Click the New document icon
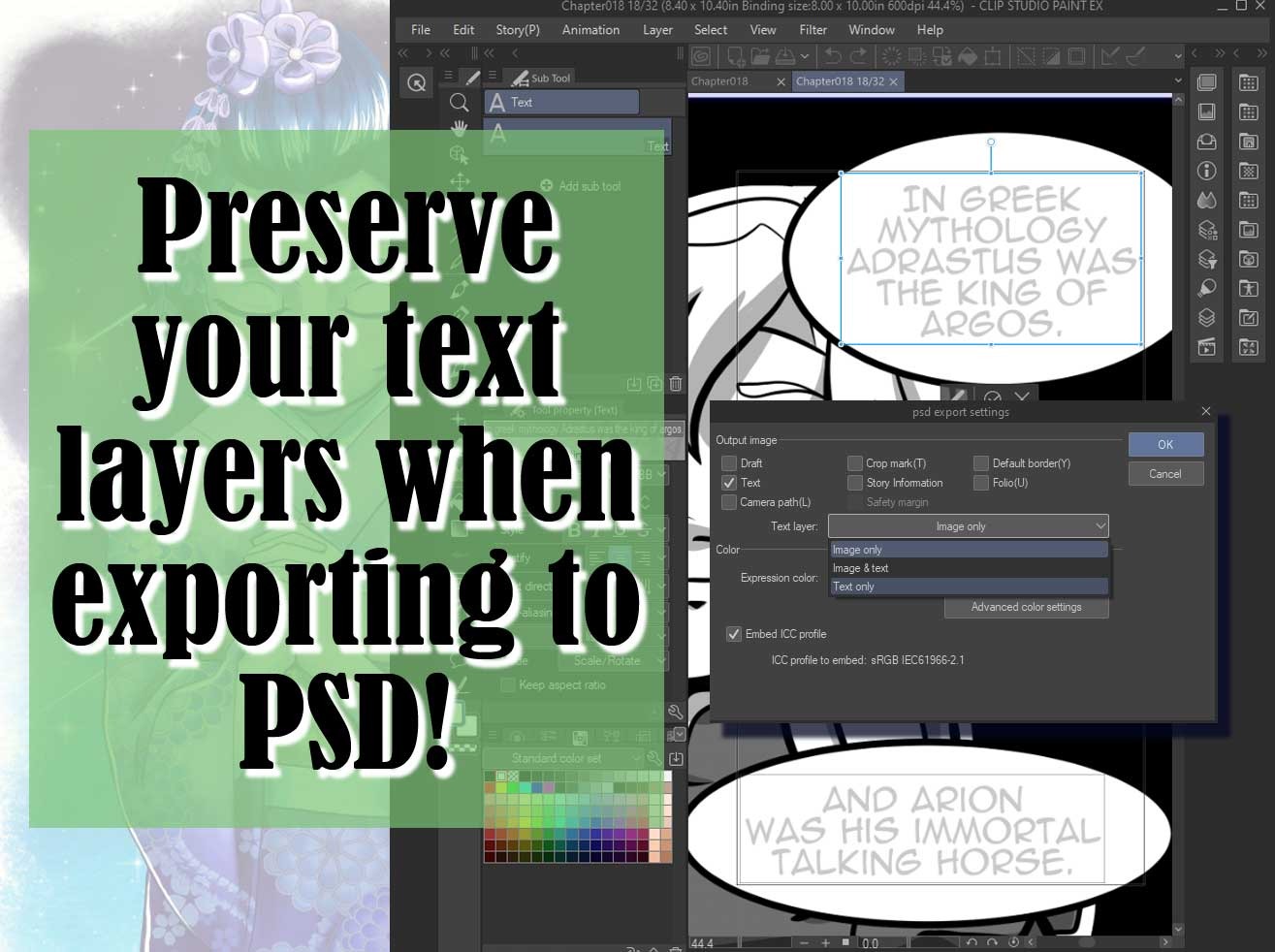 [736, 56]
